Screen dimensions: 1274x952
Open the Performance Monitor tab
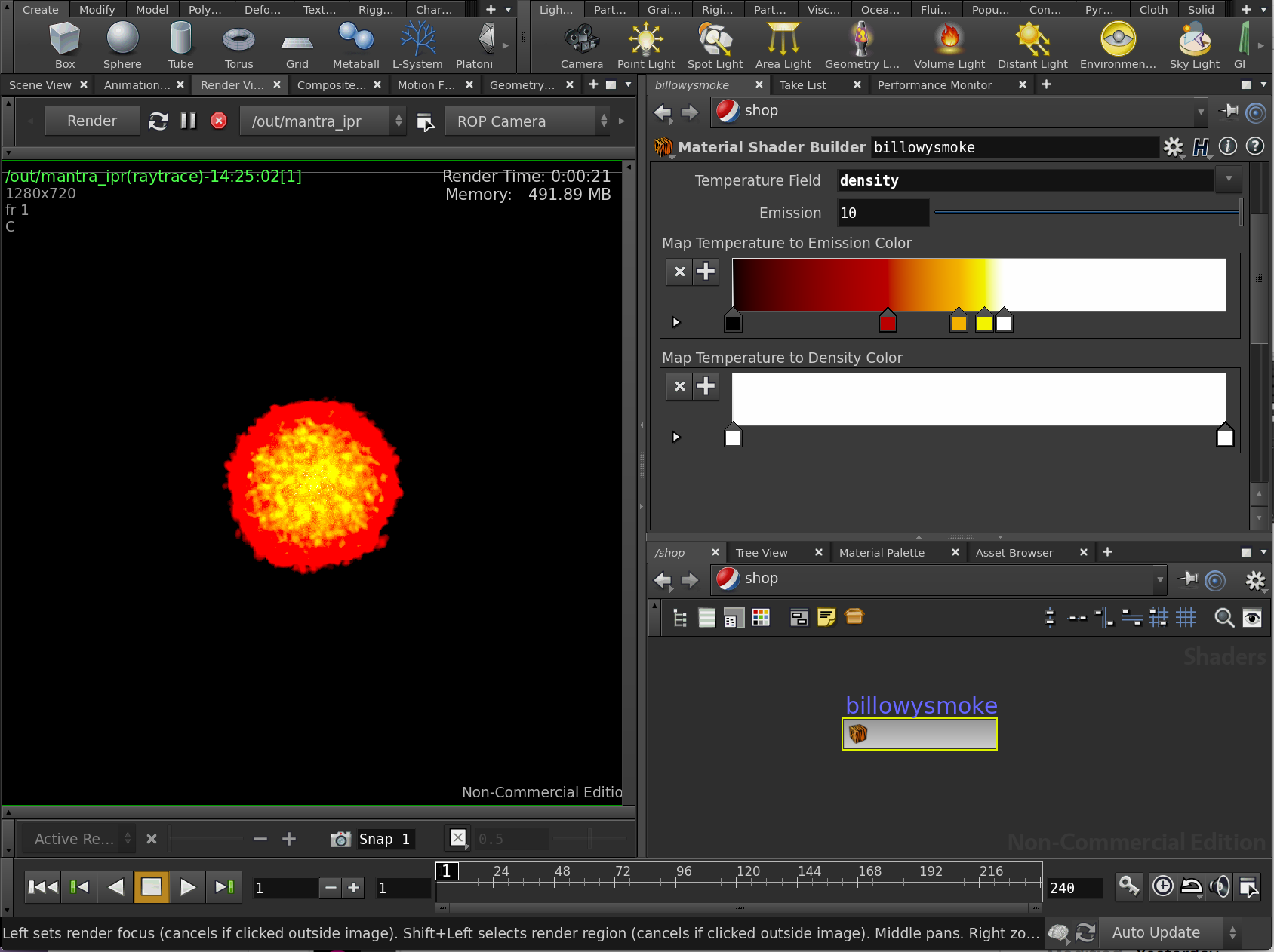pos(934,85)
